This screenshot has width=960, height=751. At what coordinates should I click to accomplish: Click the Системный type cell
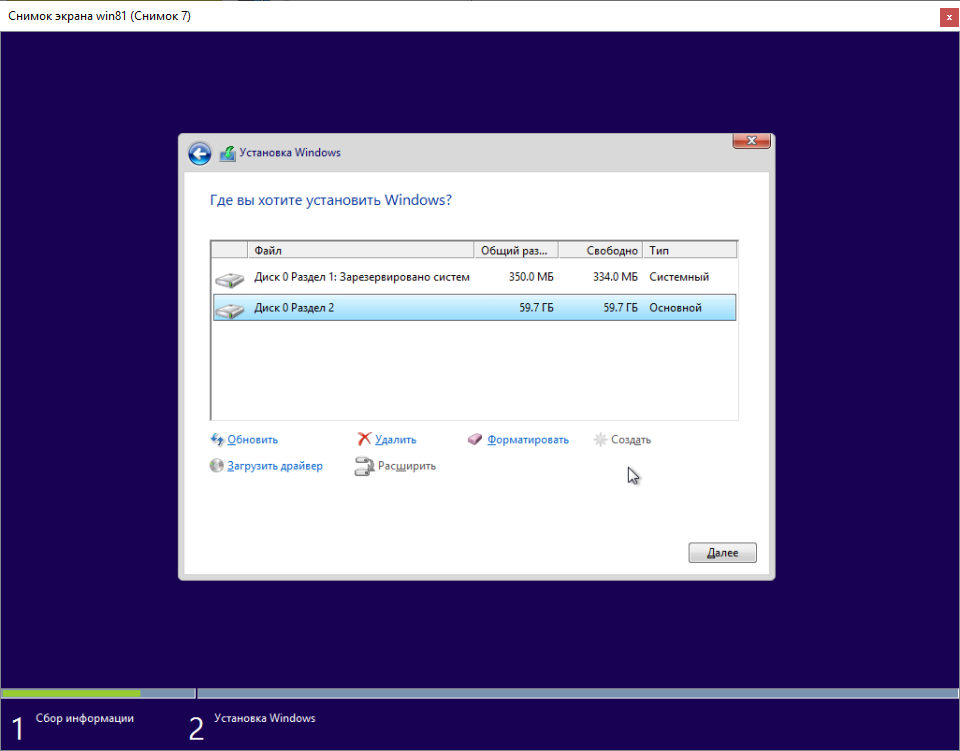coord(679,277)
